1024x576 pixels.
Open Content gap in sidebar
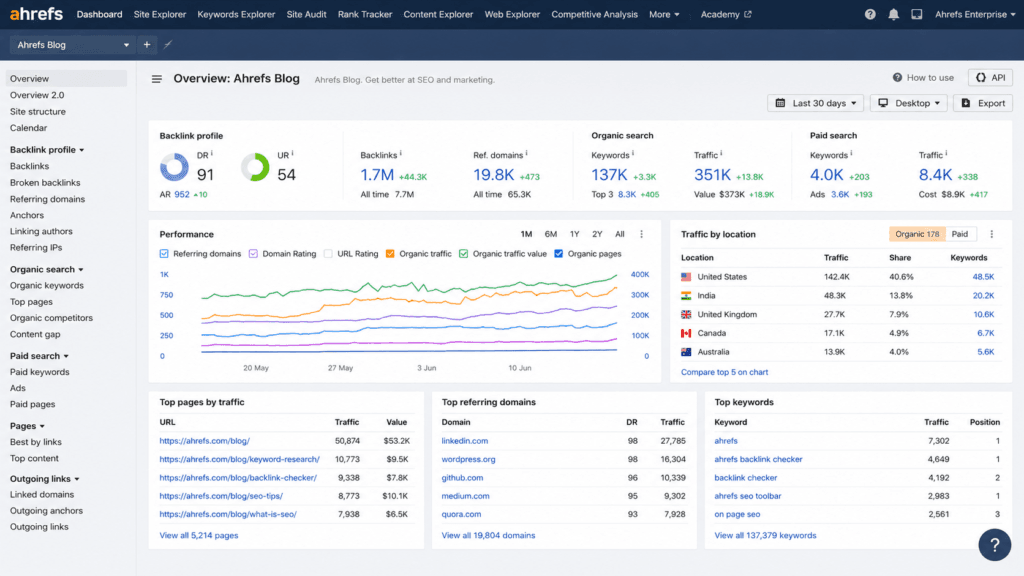tap(35, 334)
